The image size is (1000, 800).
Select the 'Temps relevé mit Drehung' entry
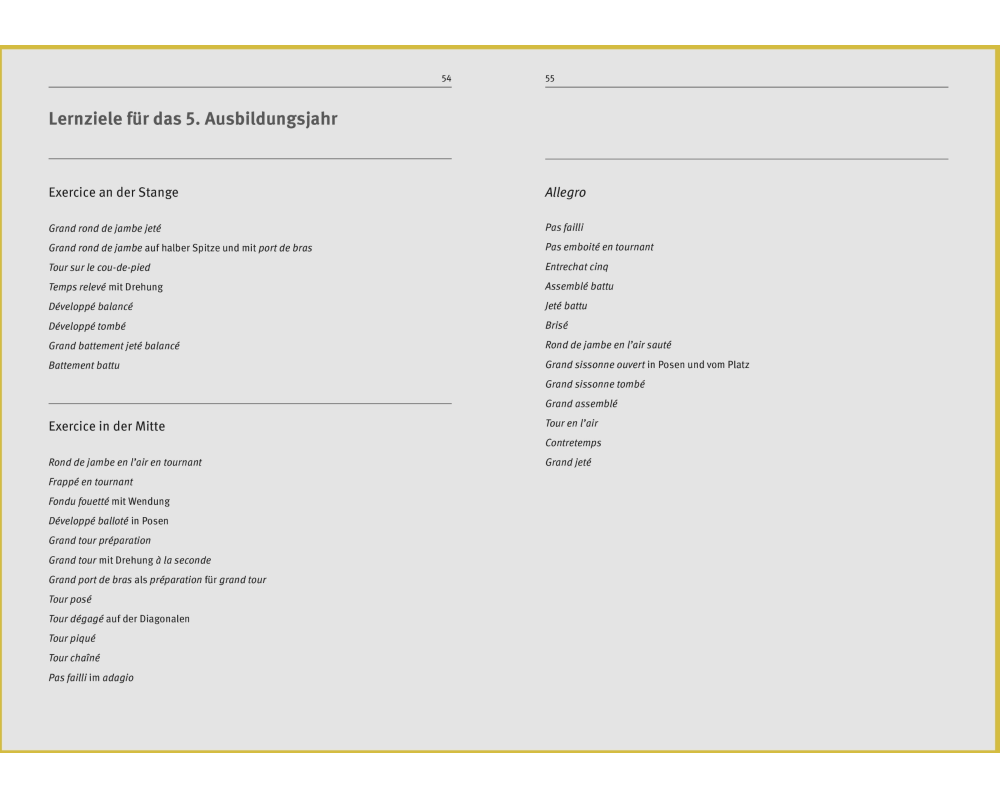click(105, 287)
